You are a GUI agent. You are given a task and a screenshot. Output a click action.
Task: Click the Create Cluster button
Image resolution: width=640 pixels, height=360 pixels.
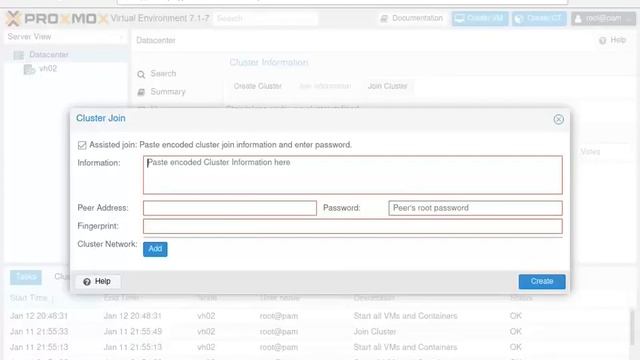point(258,86)
